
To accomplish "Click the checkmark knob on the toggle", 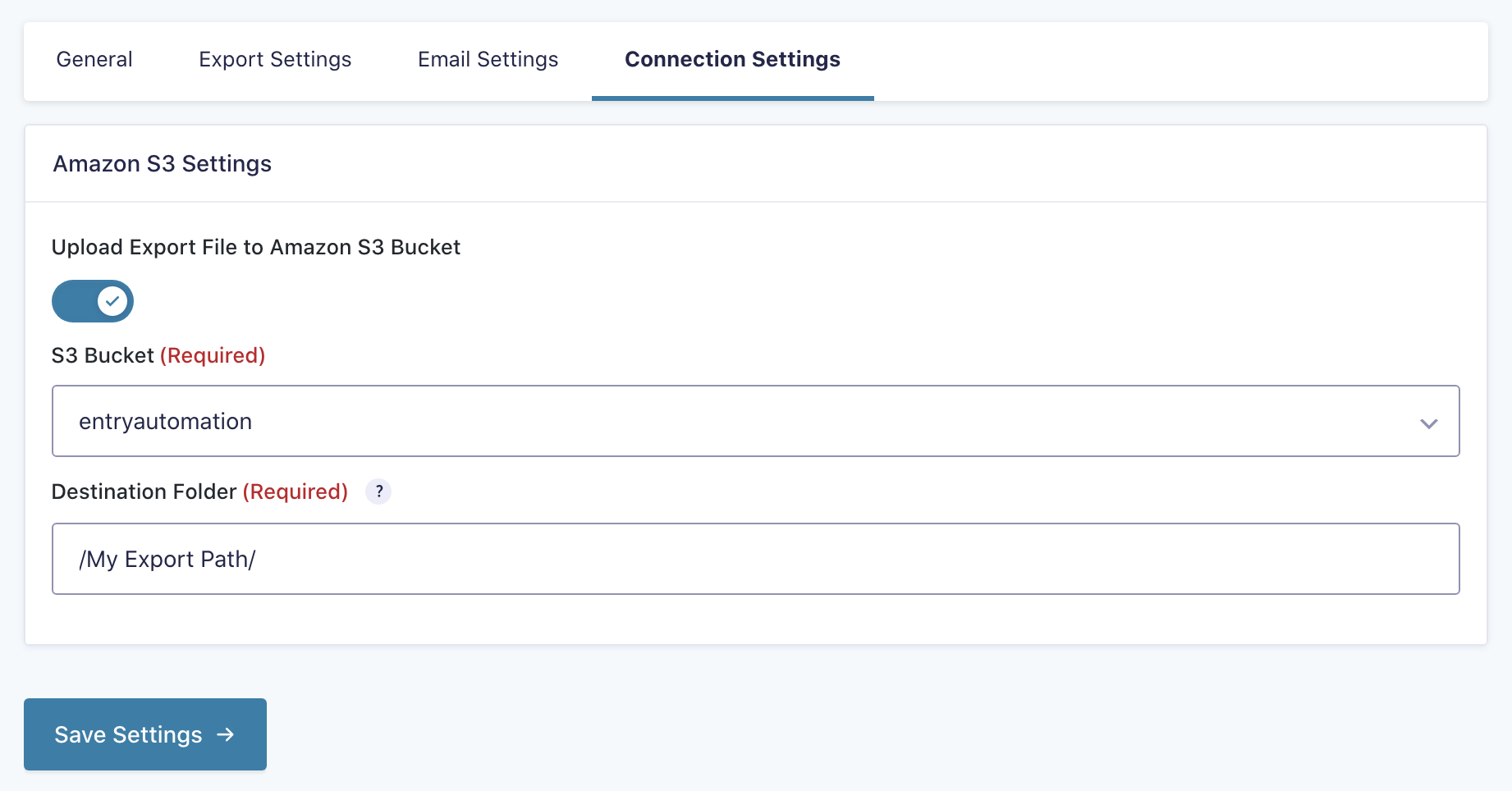I will coord(112,301).
